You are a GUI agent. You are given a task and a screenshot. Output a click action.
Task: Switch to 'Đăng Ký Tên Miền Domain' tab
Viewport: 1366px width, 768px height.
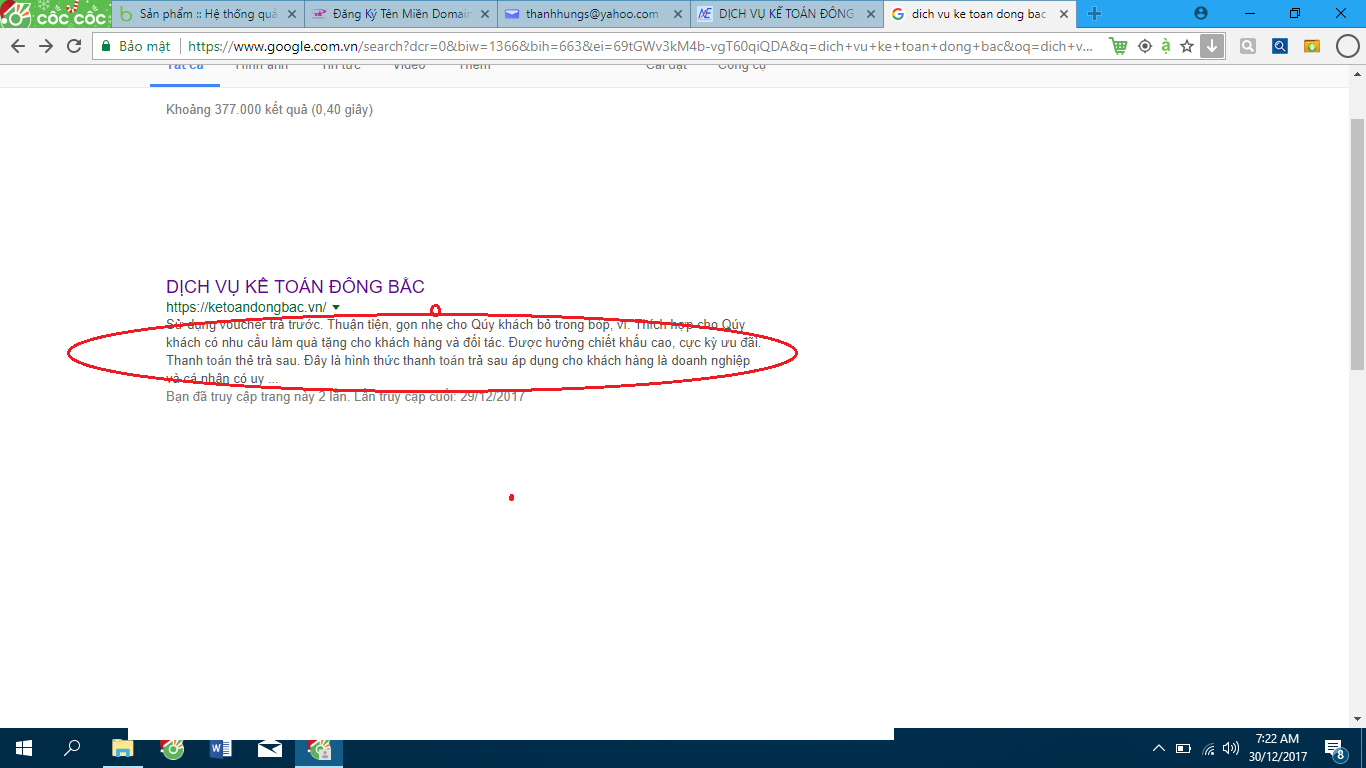coord(399,14)
